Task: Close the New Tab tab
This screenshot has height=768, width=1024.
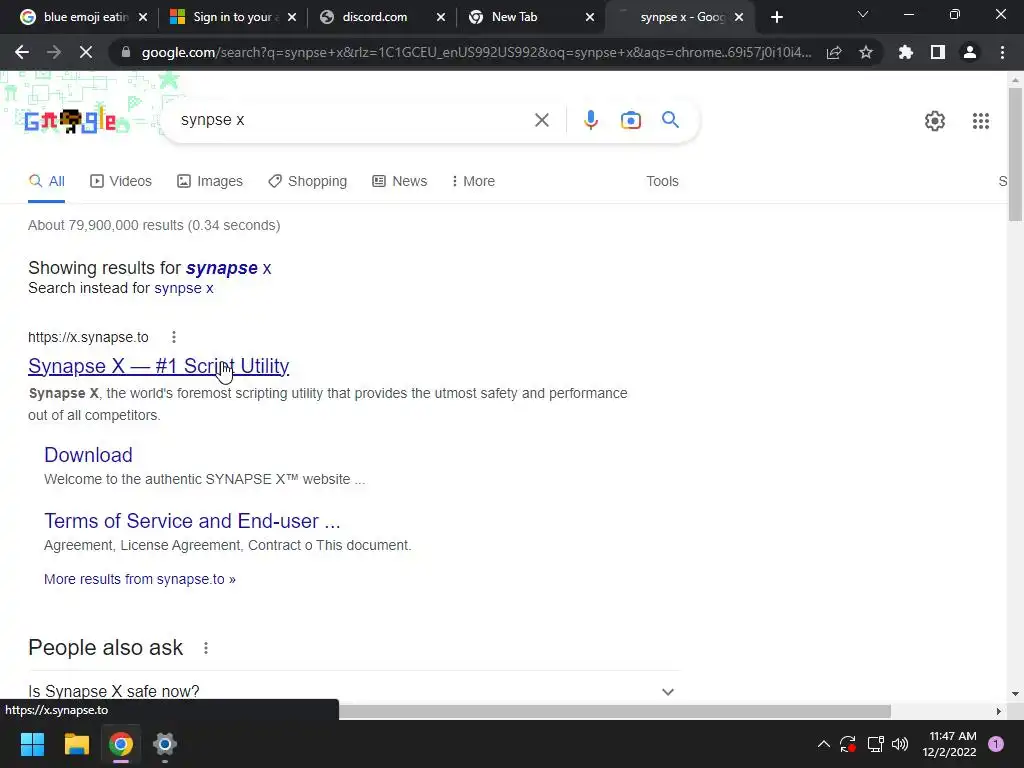Action: 590,17
